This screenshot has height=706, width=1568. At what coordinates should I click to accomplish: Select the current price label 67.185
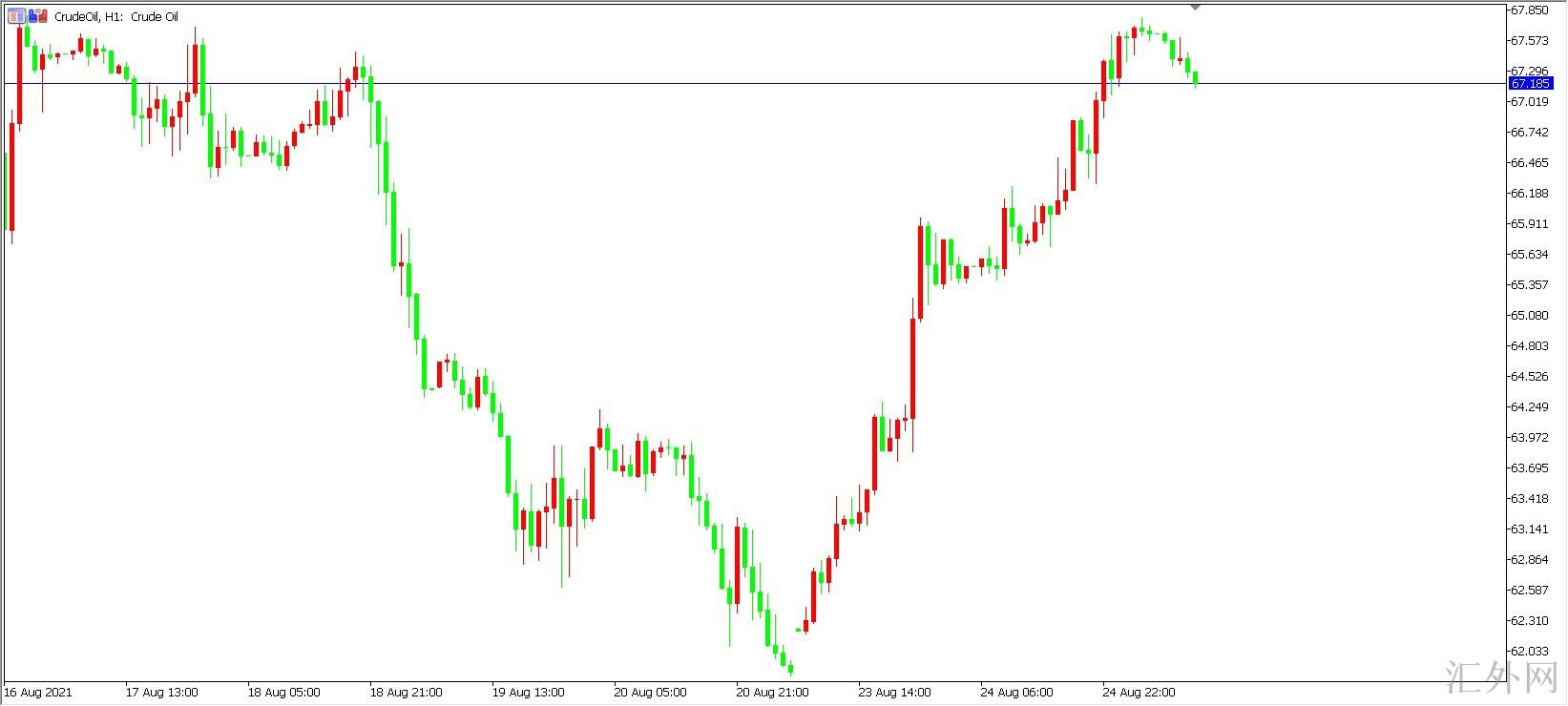click(1531, 84)
